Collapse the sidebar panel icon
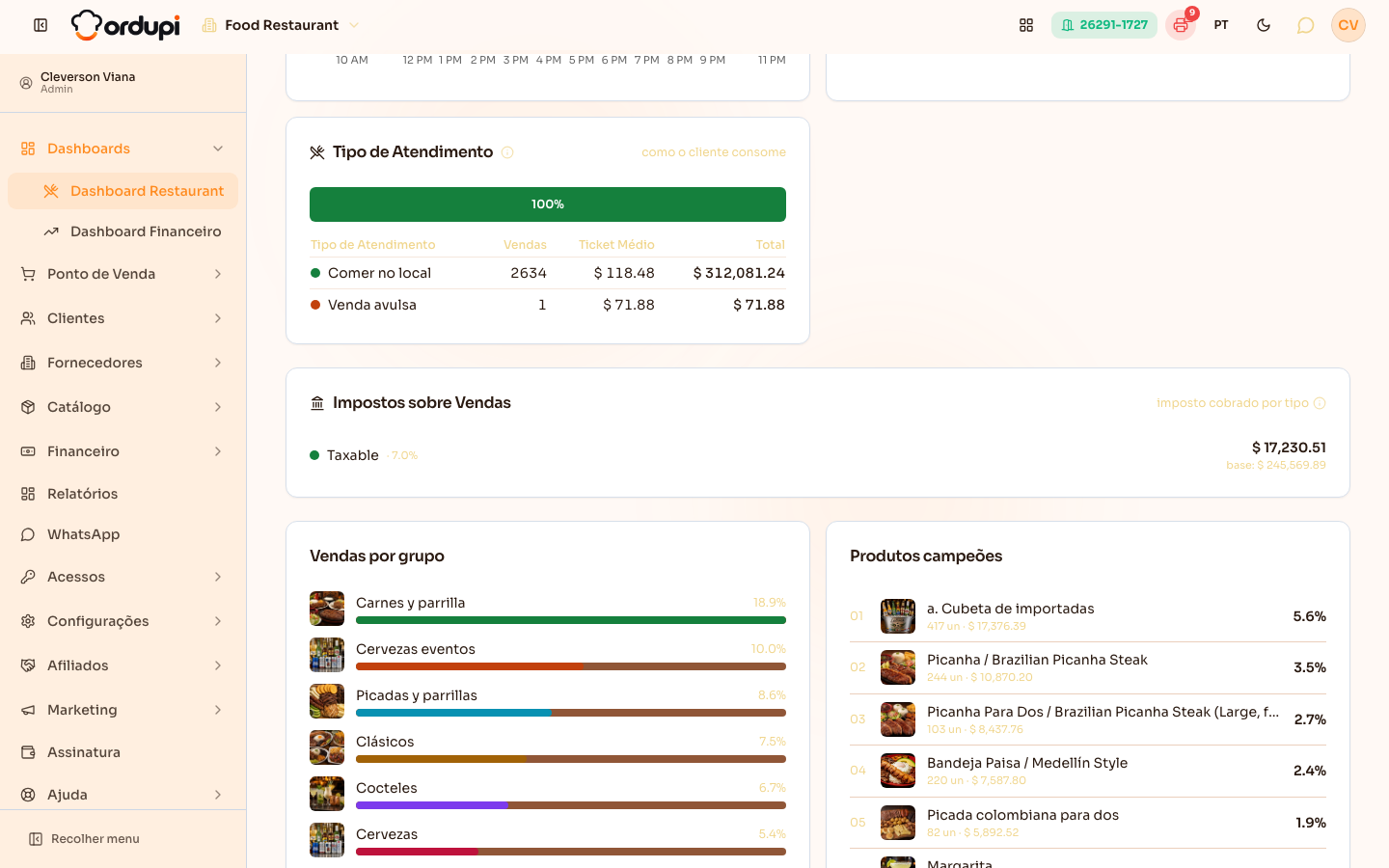The height and width of the screenshot is (868, 1389). tap(41, 25)
